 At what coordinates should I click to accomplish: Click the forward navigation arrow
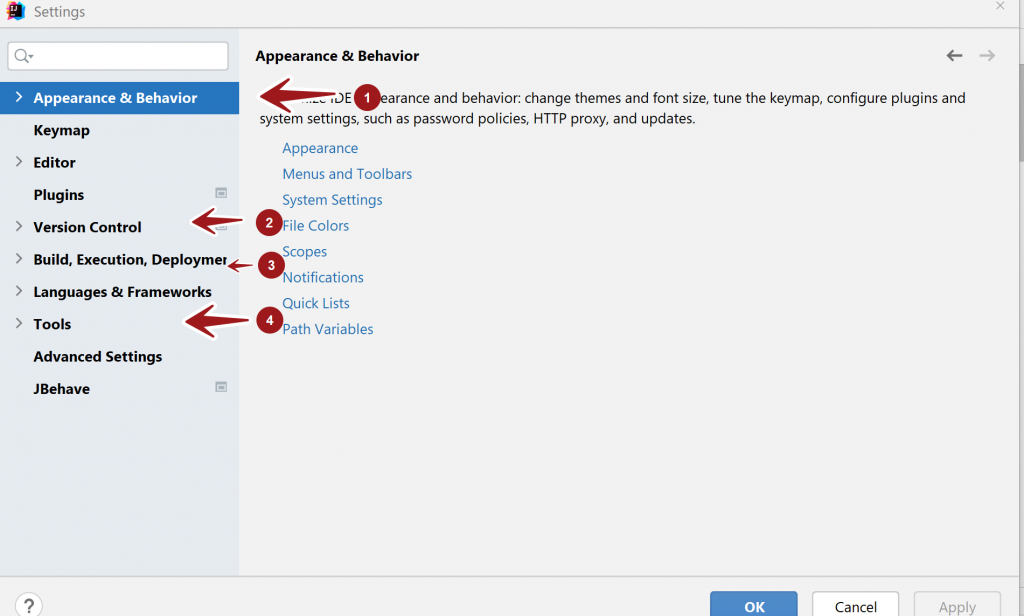click(987, 56)
